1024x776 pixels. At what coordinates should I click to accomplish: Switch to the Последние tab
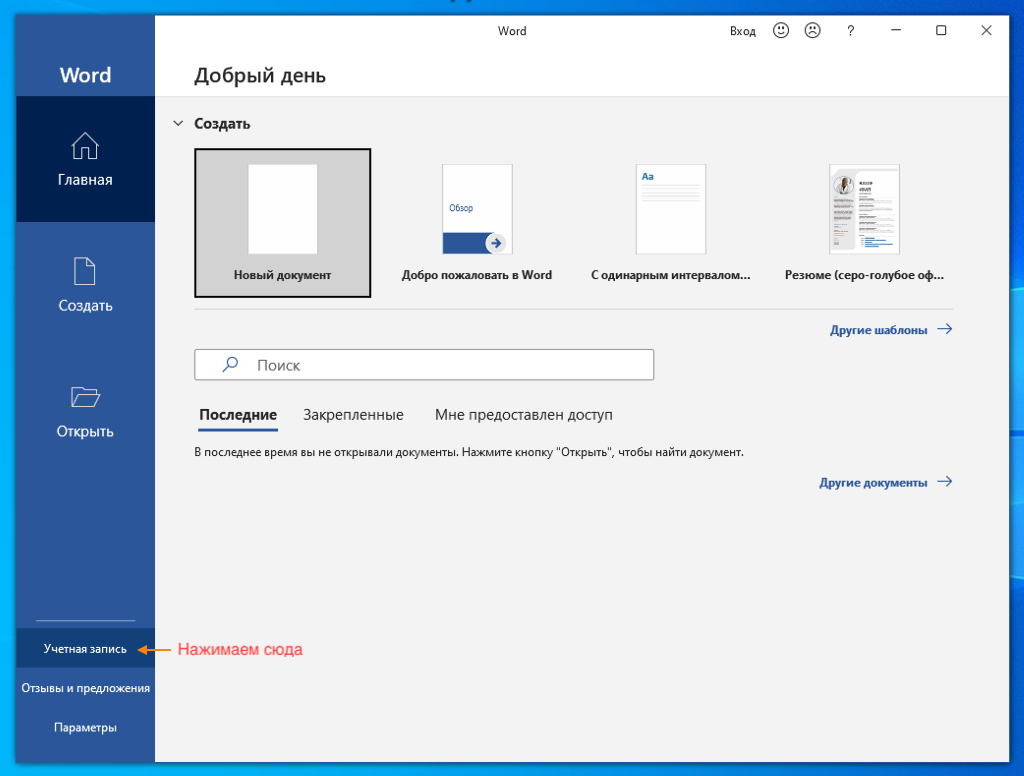tap(238, 415)
